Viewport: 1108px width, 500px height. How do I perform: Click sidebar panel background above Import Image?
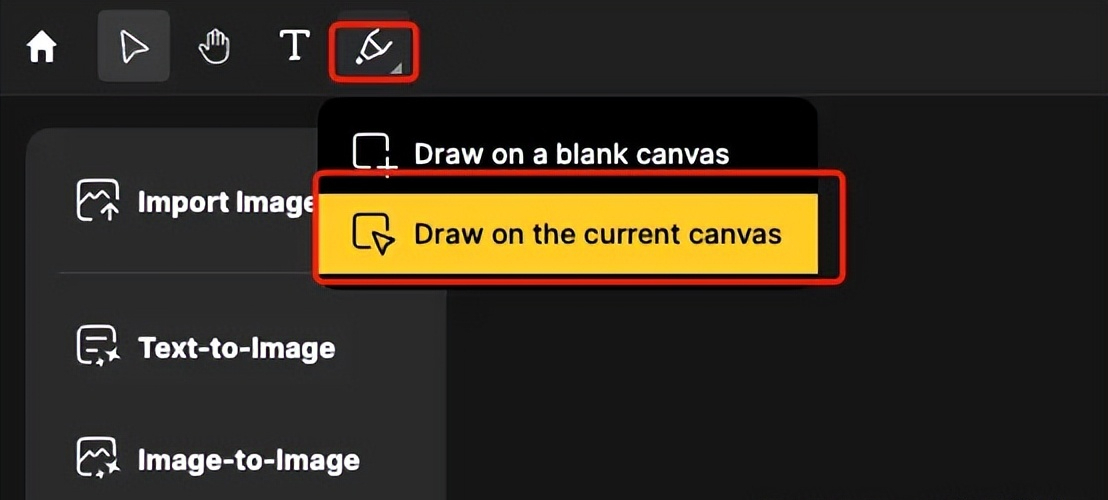coord(180,148)
